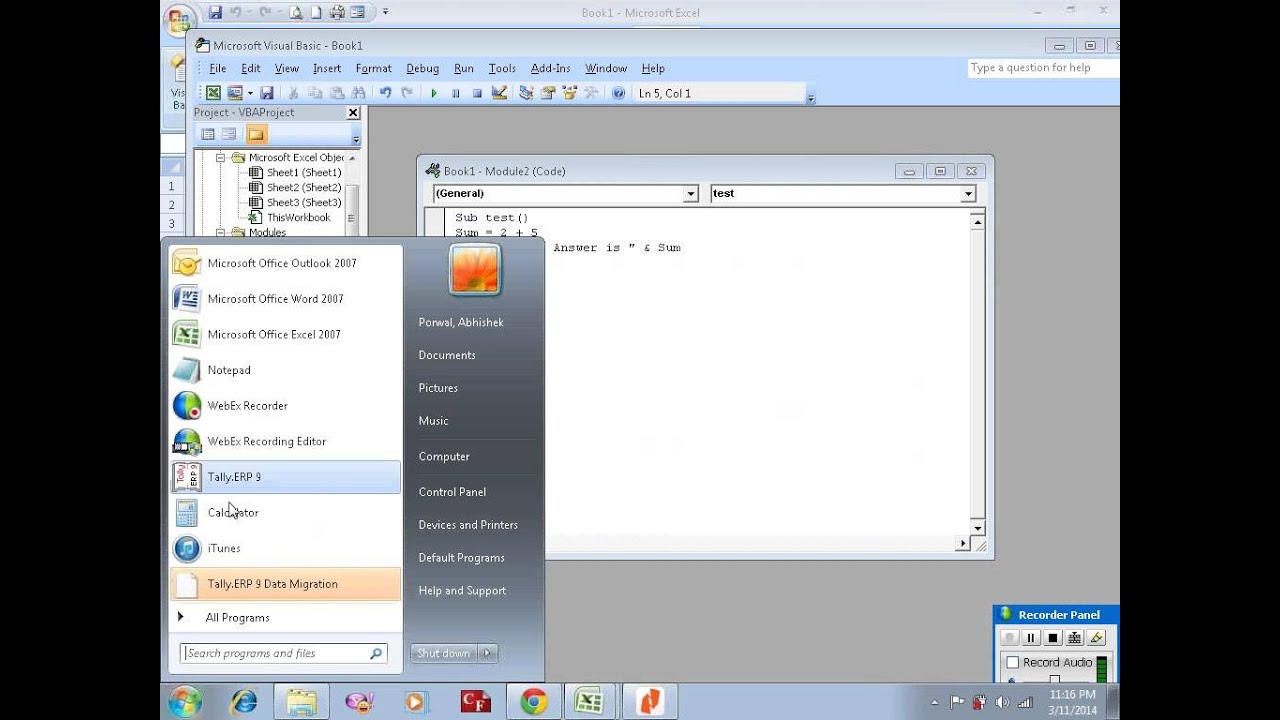Select Sheet2 (Sheet2) in project tree

pyautogui.click(x=303, y=187)
